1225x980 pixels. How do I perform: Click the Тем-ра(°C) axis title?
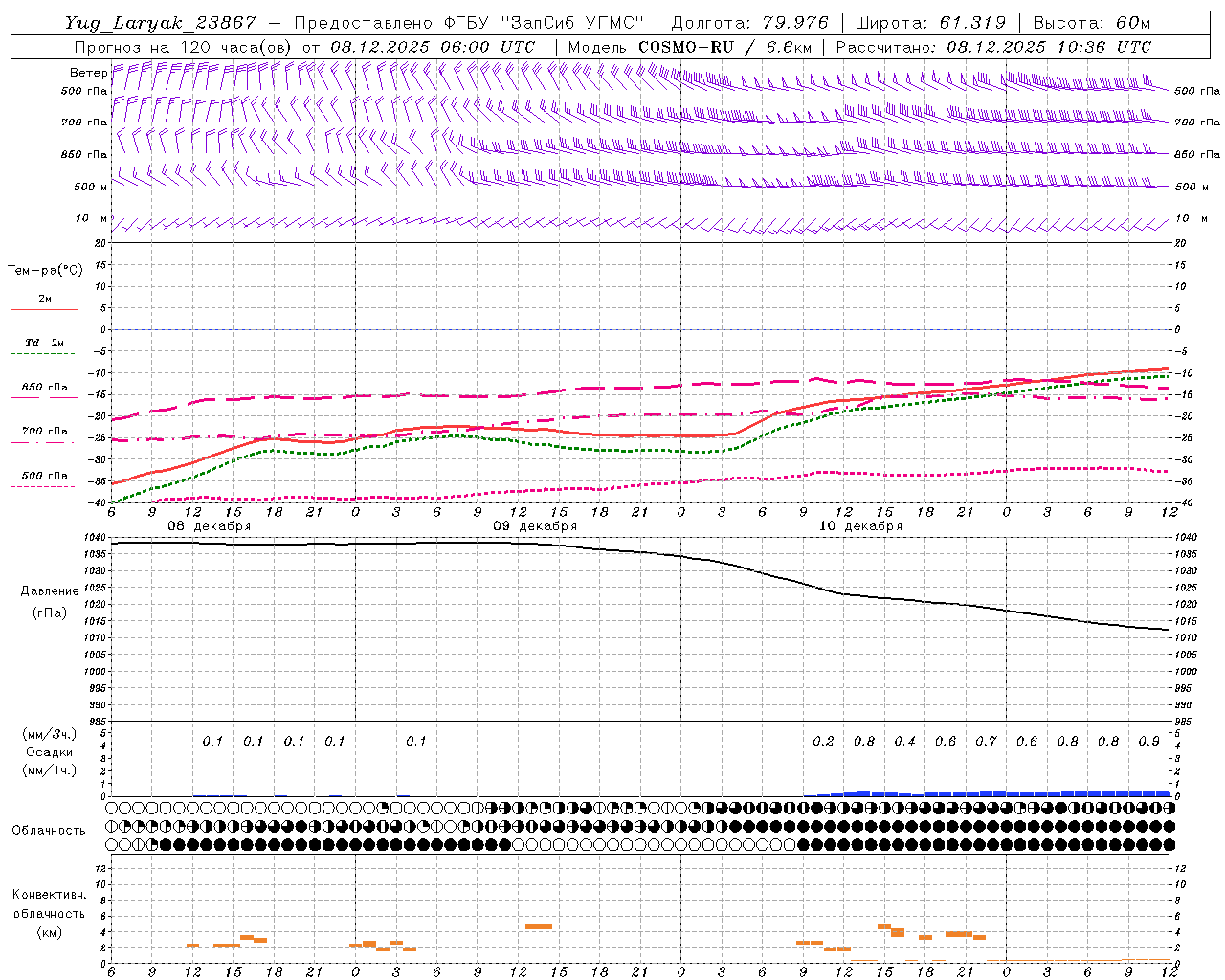(45, 271)
